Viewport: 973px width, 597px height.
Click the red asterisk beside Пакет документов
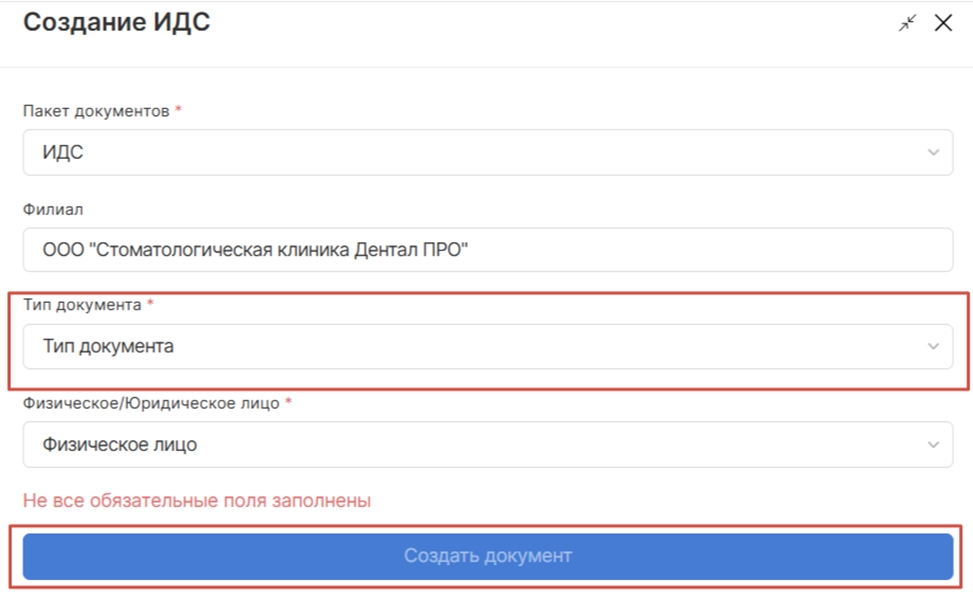[x=178, y=110]
